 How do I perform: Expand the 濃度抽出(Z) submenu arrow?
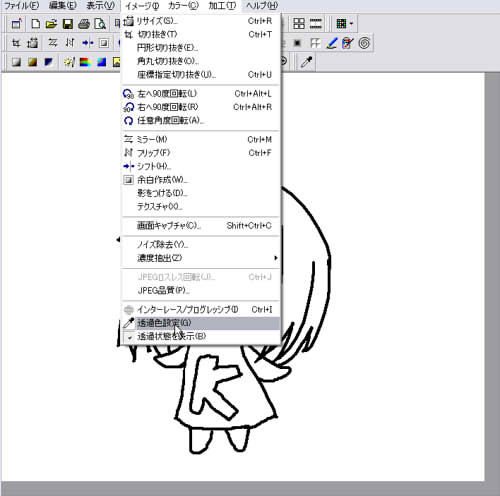tap(275, 258)
